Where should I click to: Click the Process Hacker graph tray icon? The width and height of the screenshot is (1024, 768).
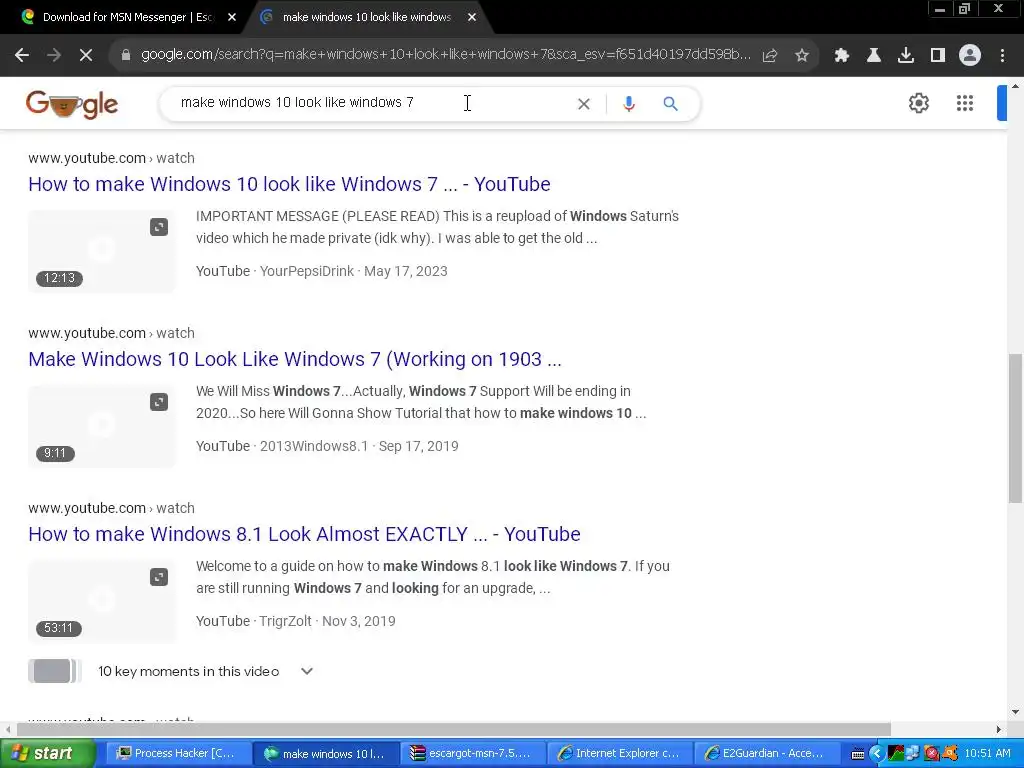(896, 754)
